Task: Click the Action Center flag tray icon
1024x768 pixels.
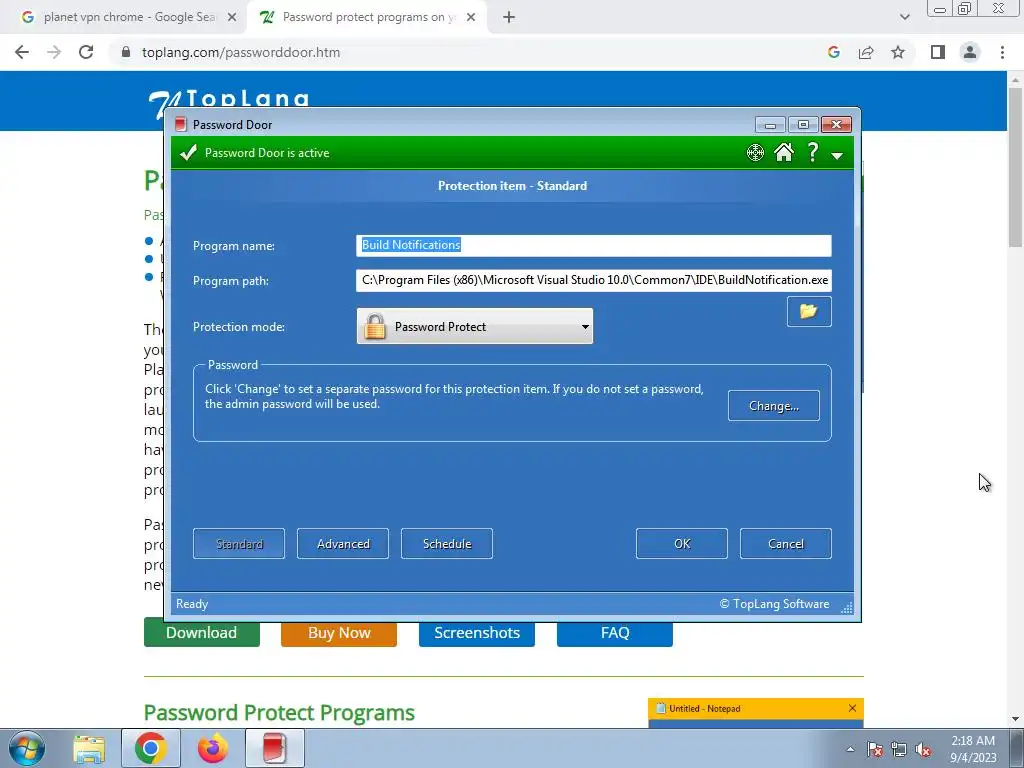Action: click(875, 749)
